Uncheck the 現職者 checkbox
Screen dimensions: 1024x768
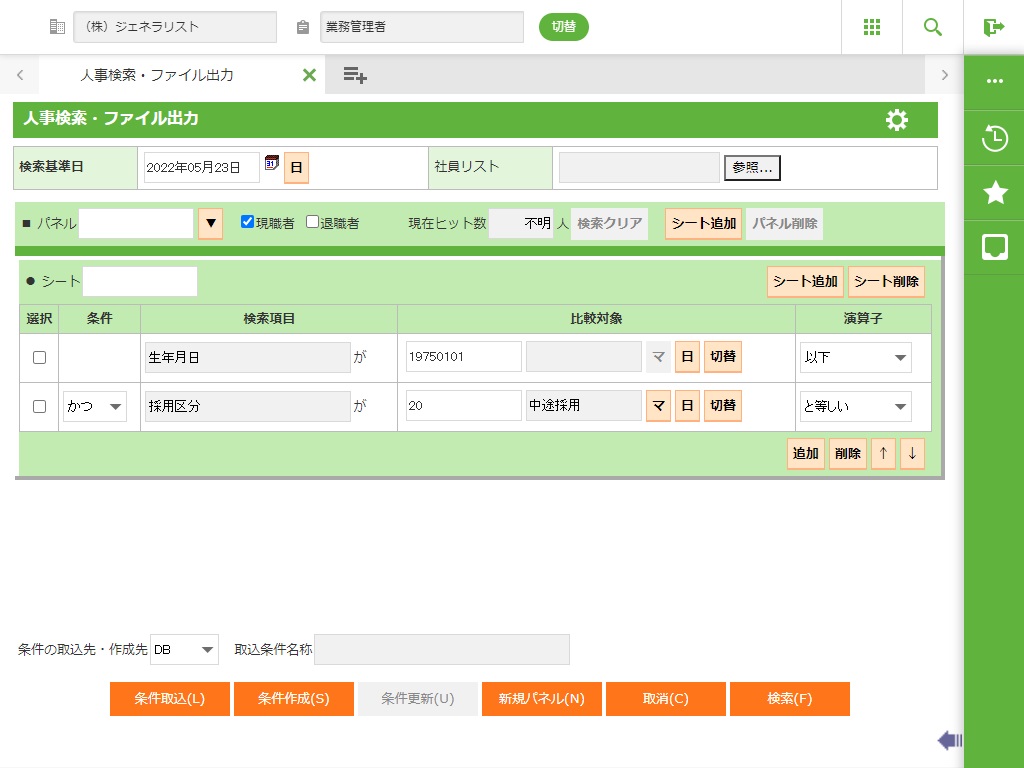tap(247, 222)
